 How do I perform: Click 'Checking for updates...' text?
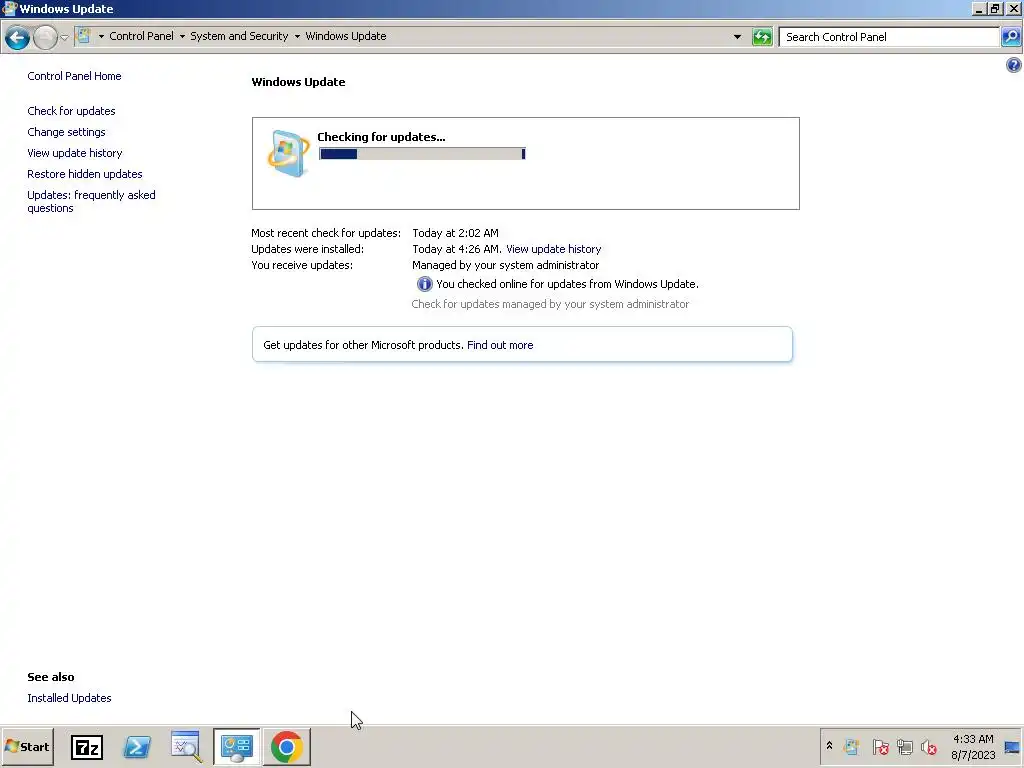[x=381, y=137]
